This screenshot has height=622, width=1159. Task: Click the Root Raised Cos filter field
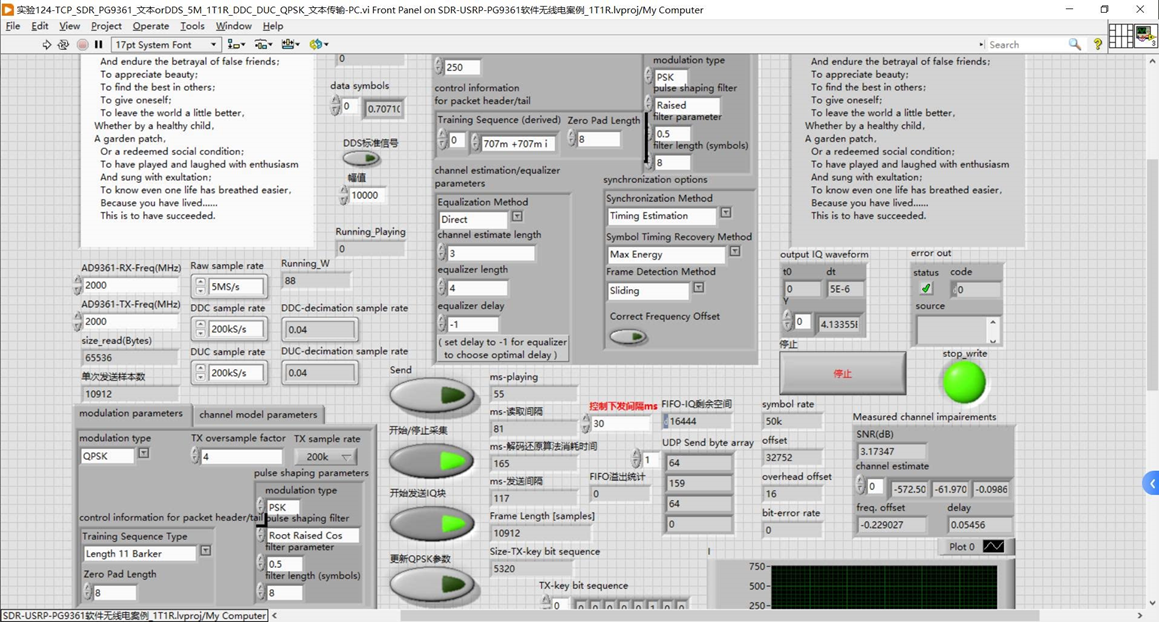click(x=313, y=535)
